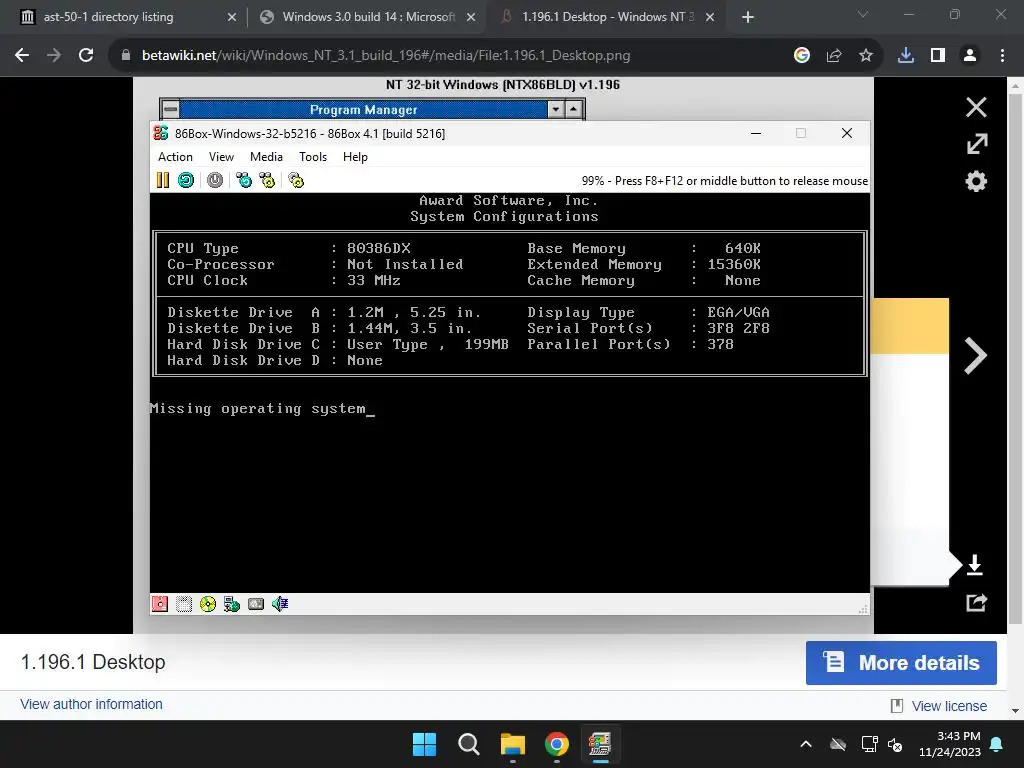Close the ast-50-1 directory listing tab
The width and height of the screenshot is (1024, 768).
(x=231, y=17)
